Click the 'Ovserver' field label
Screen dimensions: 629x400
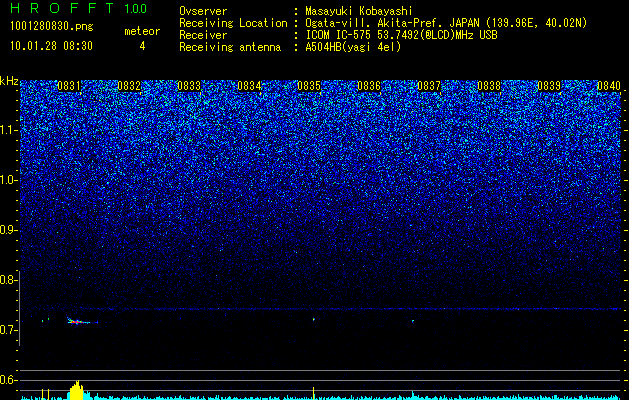coord(203,11)
